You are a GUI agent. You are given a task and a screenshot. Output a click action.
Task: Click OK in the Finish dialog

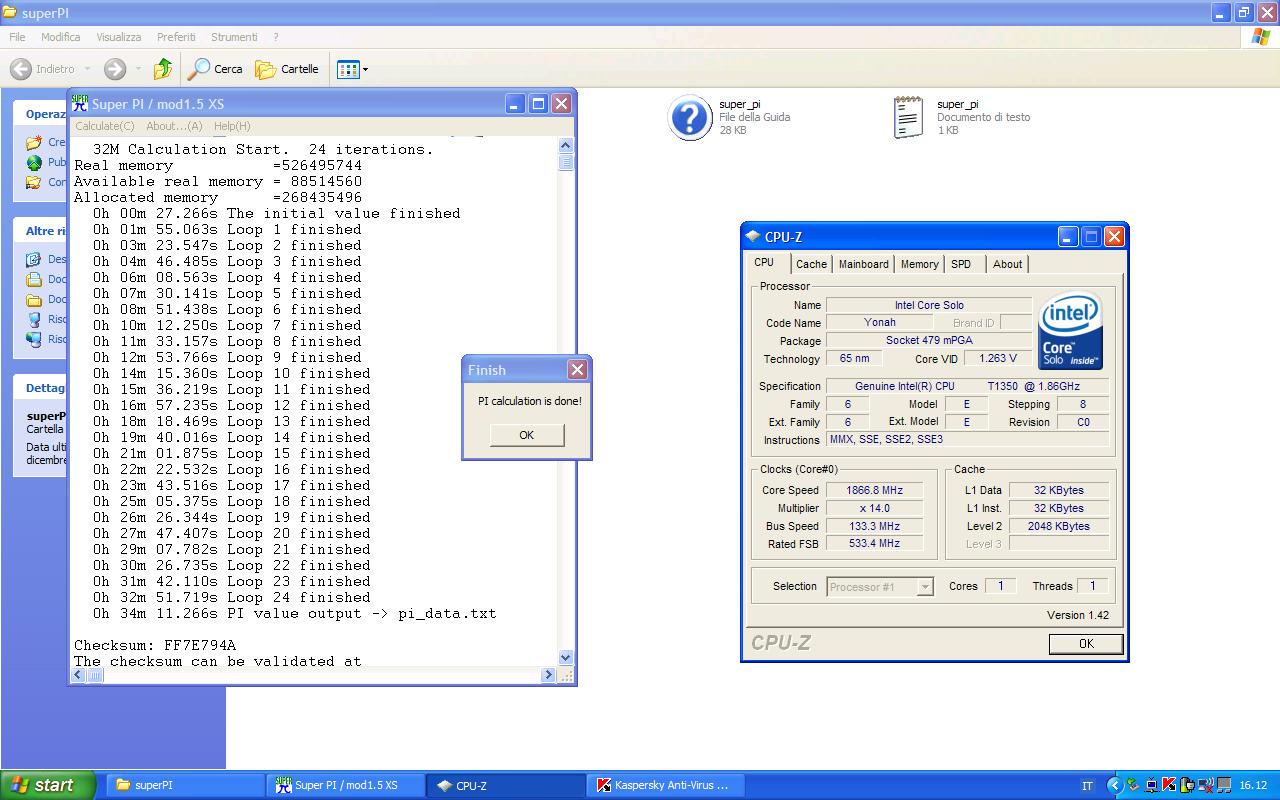tap(527, 435)
